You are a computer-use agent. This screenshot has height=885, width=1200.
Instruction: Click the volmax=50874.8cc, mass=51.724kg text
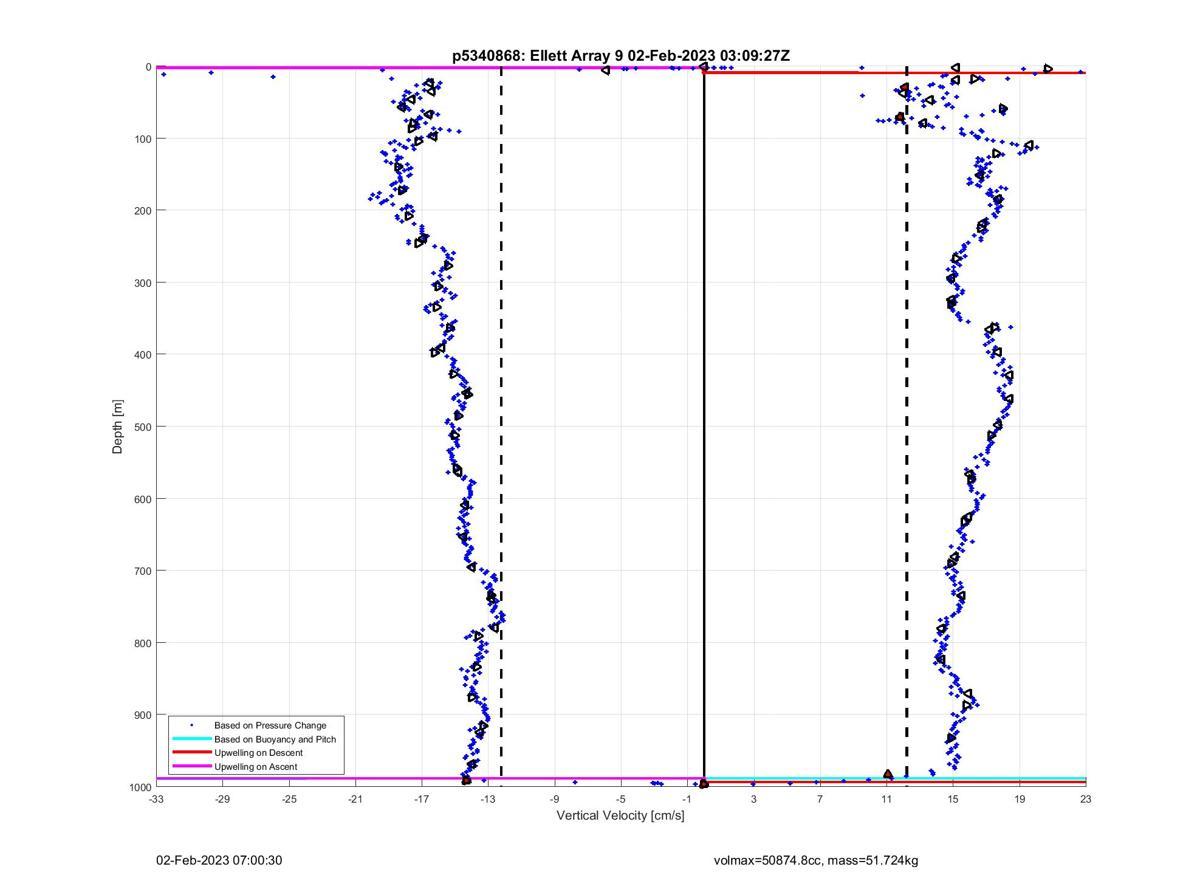click(816, 860)
